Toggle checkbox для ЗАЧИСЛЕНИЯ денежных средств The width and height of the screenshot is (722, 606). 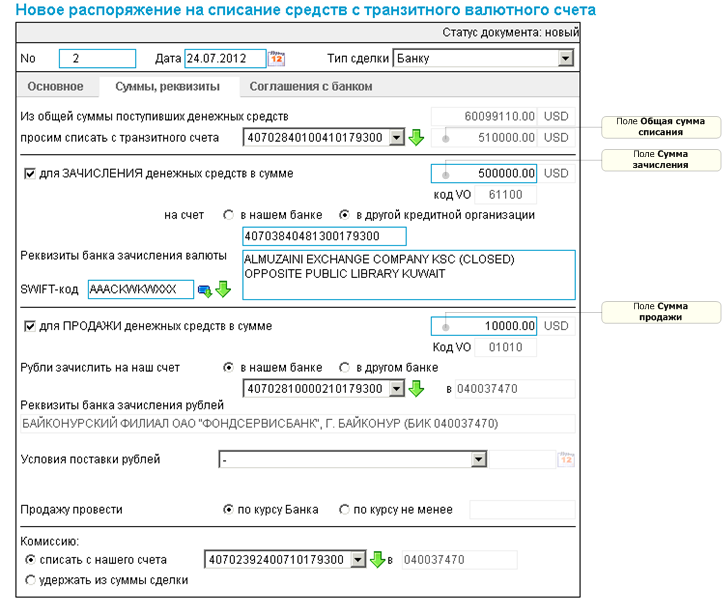coord(29,174)
